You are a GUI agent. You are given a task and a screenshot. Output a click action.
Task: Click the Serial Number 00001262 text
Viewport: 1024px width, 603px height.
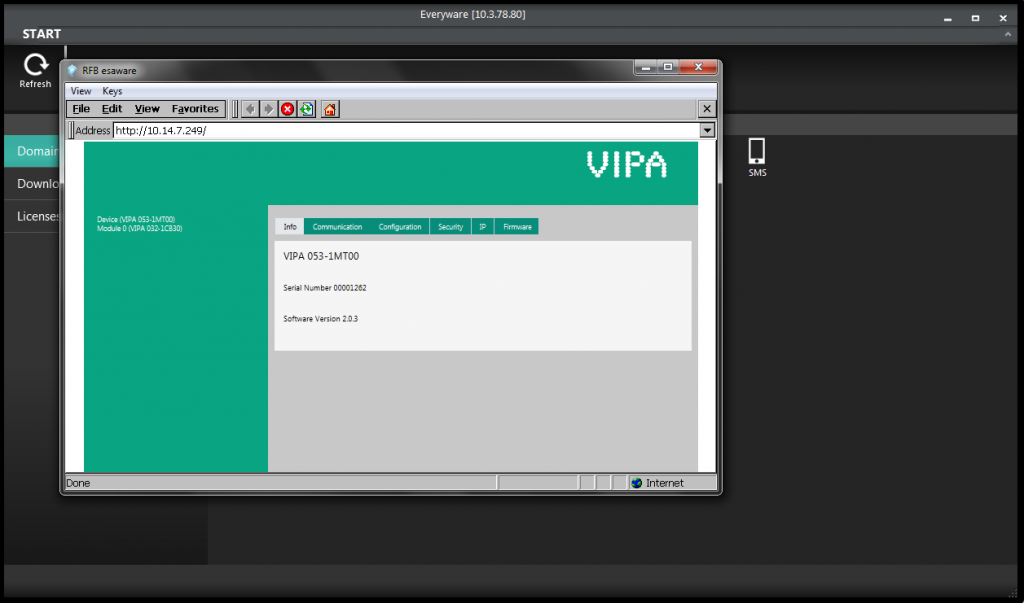click(x=325, y=287)
